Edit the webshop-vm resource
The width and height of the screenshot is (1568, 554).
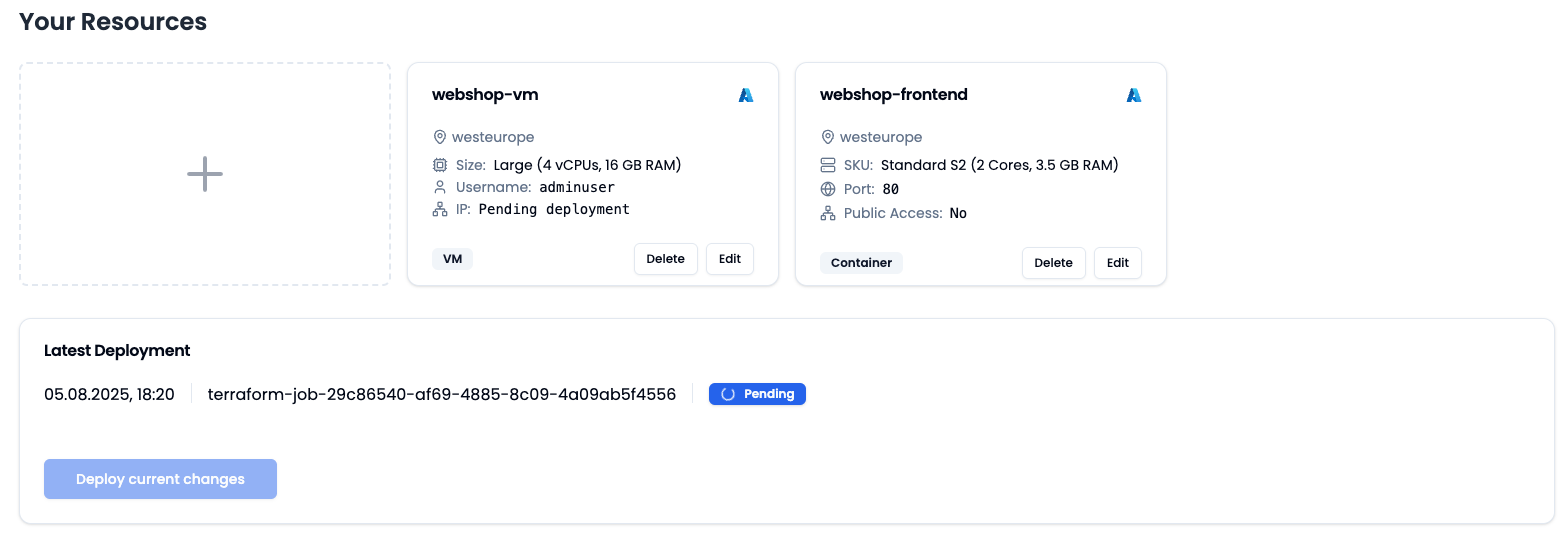(x=730, y=259)
